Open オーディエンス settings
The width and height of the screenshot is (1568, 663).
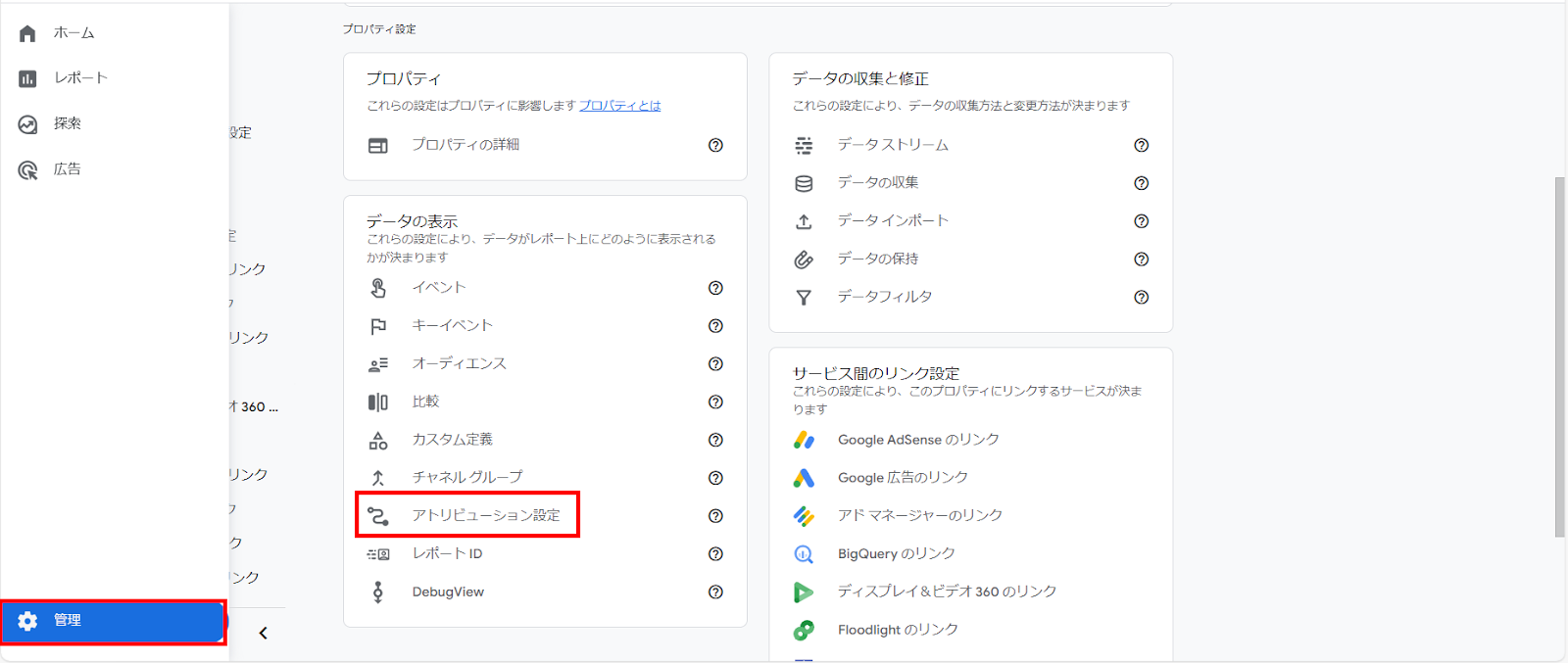click(x=459, y=364)
